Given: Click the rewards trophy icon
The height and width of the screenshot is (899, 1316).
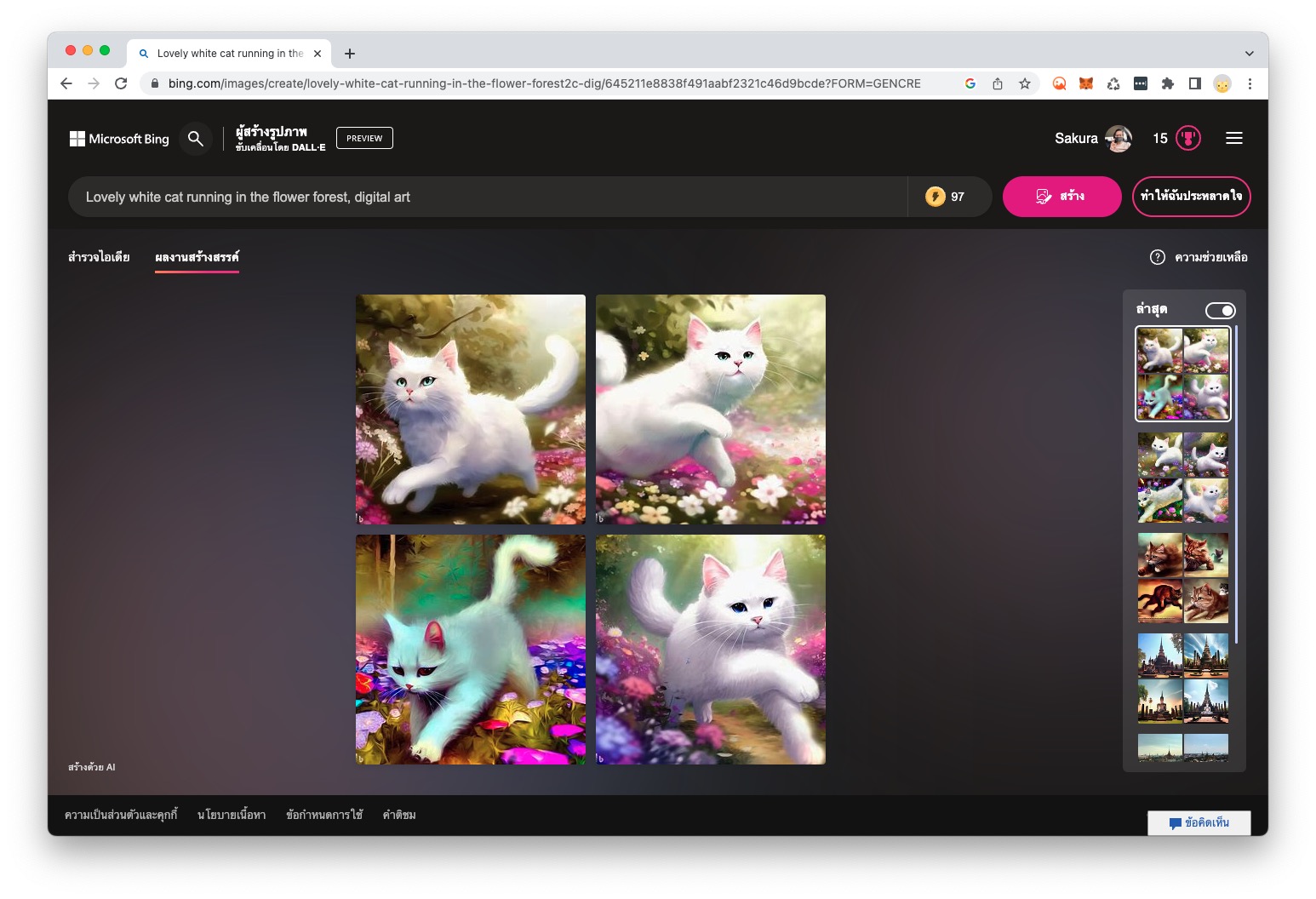Looking at the screenshot, I should click(x=1188, y=138).
